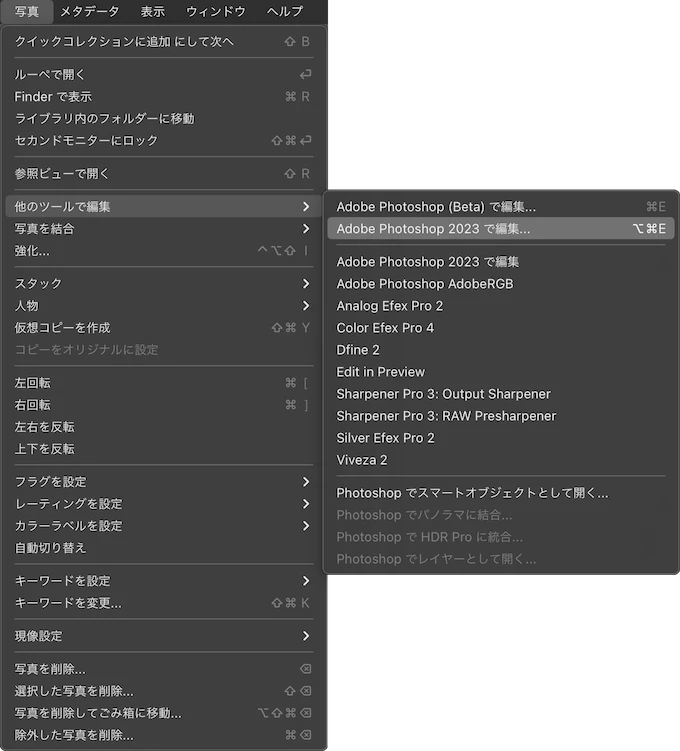The width and height of the screenshot is (680, 751).
Task: Toggle 自動切り替え
Action: click(164, 548)
